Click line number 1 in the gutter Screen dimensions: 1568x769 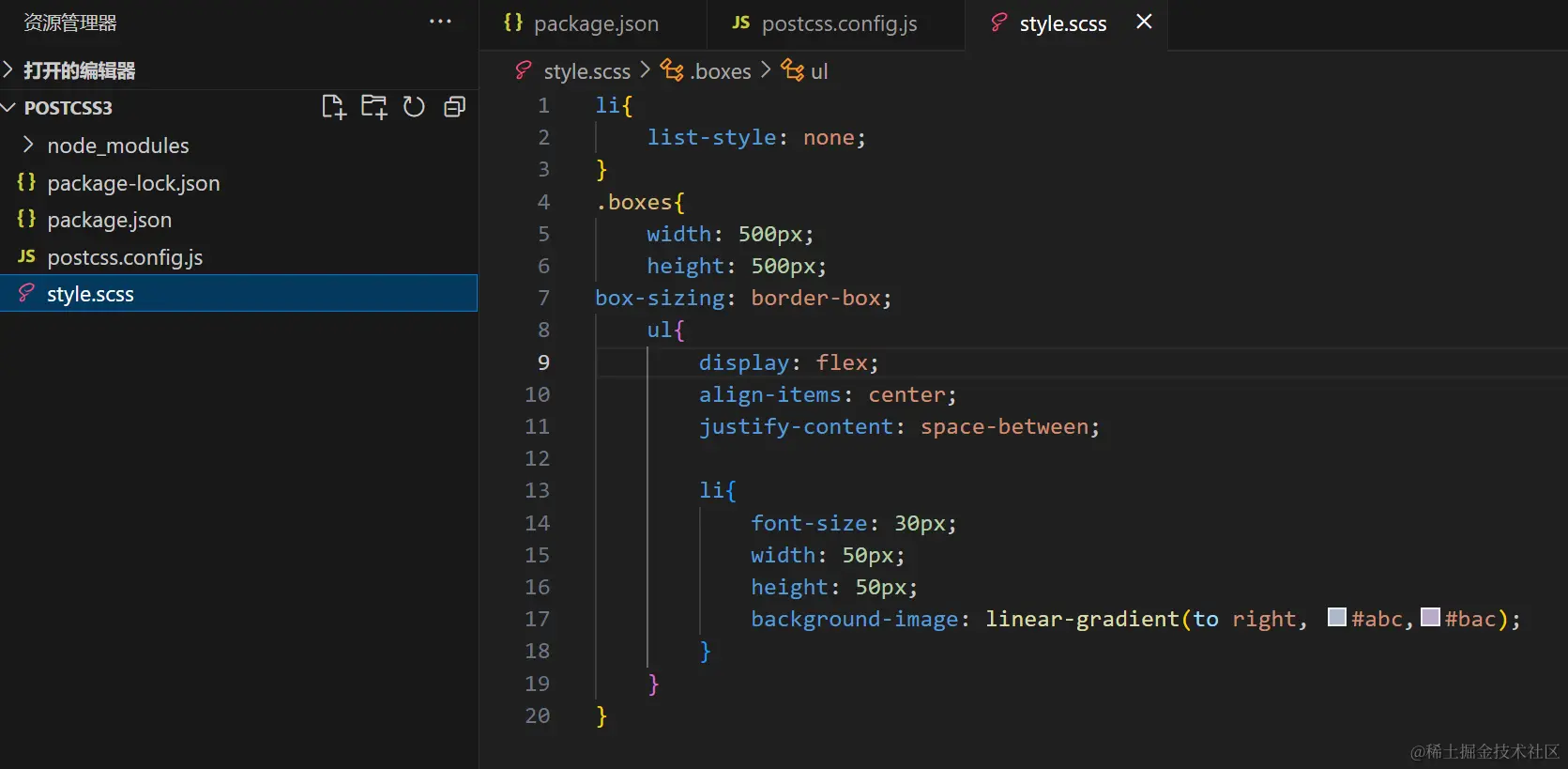point(543,105)
